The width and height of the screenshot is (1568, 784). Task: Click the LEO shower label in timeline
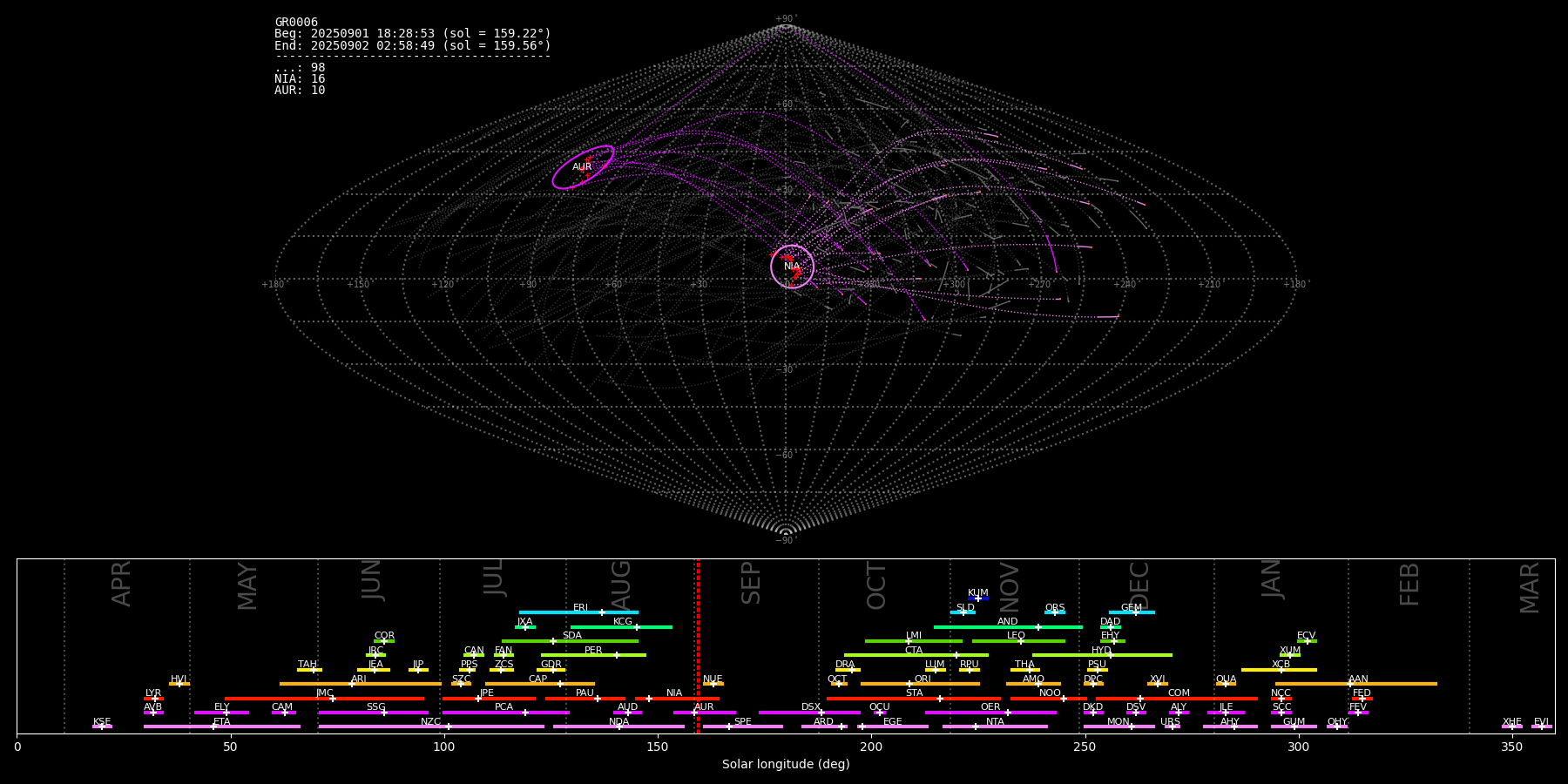[1016, 636]
